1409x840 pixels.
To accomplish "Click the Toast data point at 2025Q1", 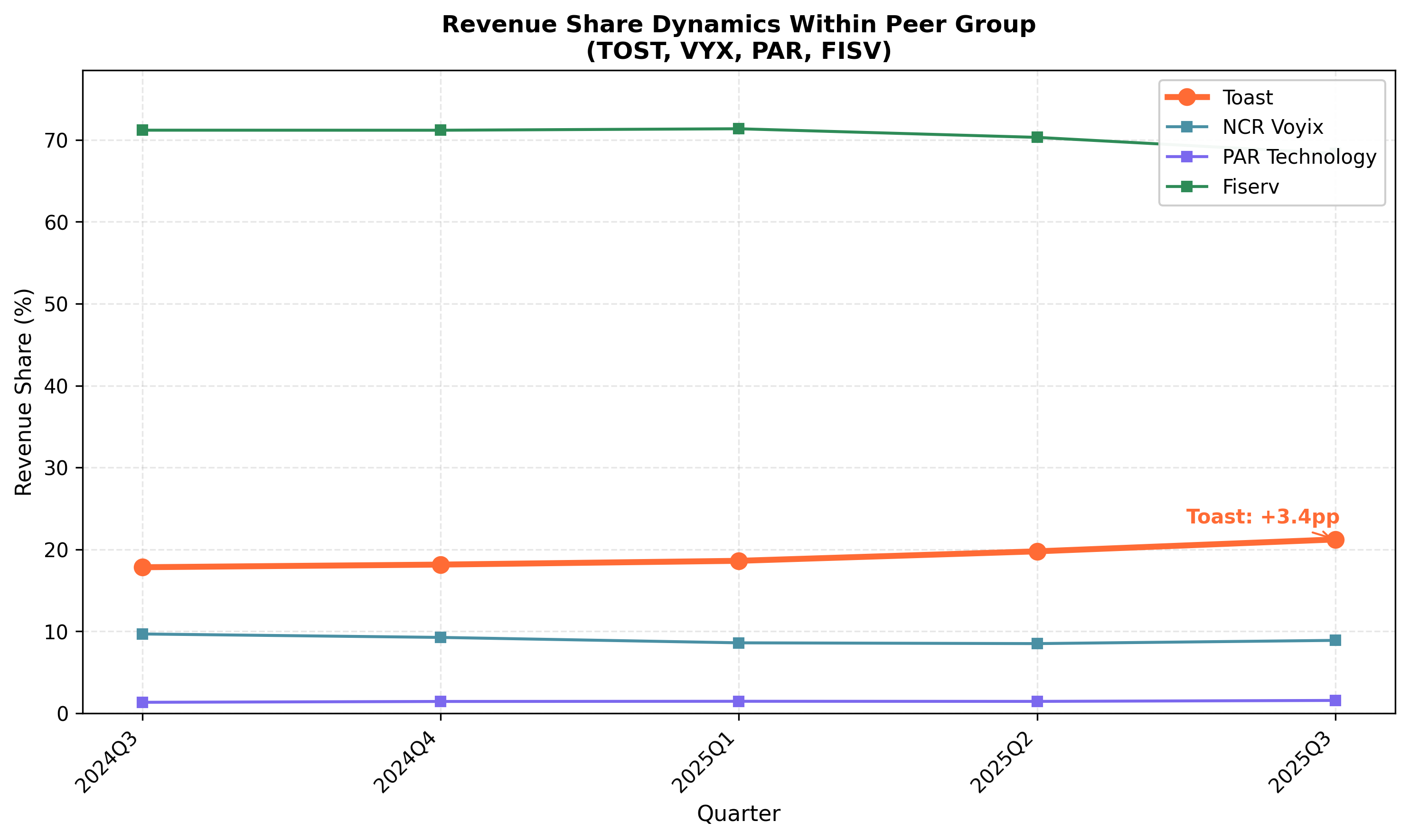I will [x=739, y=560].
